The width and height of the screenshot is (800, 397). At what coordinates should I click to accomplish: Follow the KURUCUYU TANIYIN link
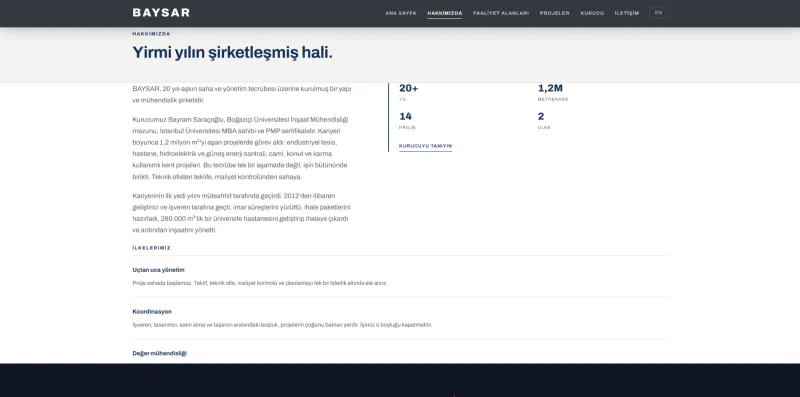[x=425, y=146]
